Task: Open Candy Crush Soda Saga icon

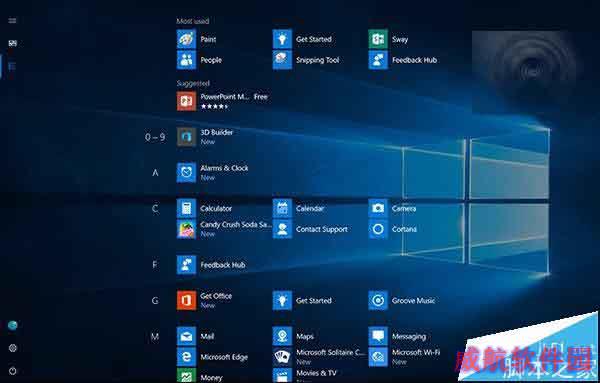Action: coord(186,229)
